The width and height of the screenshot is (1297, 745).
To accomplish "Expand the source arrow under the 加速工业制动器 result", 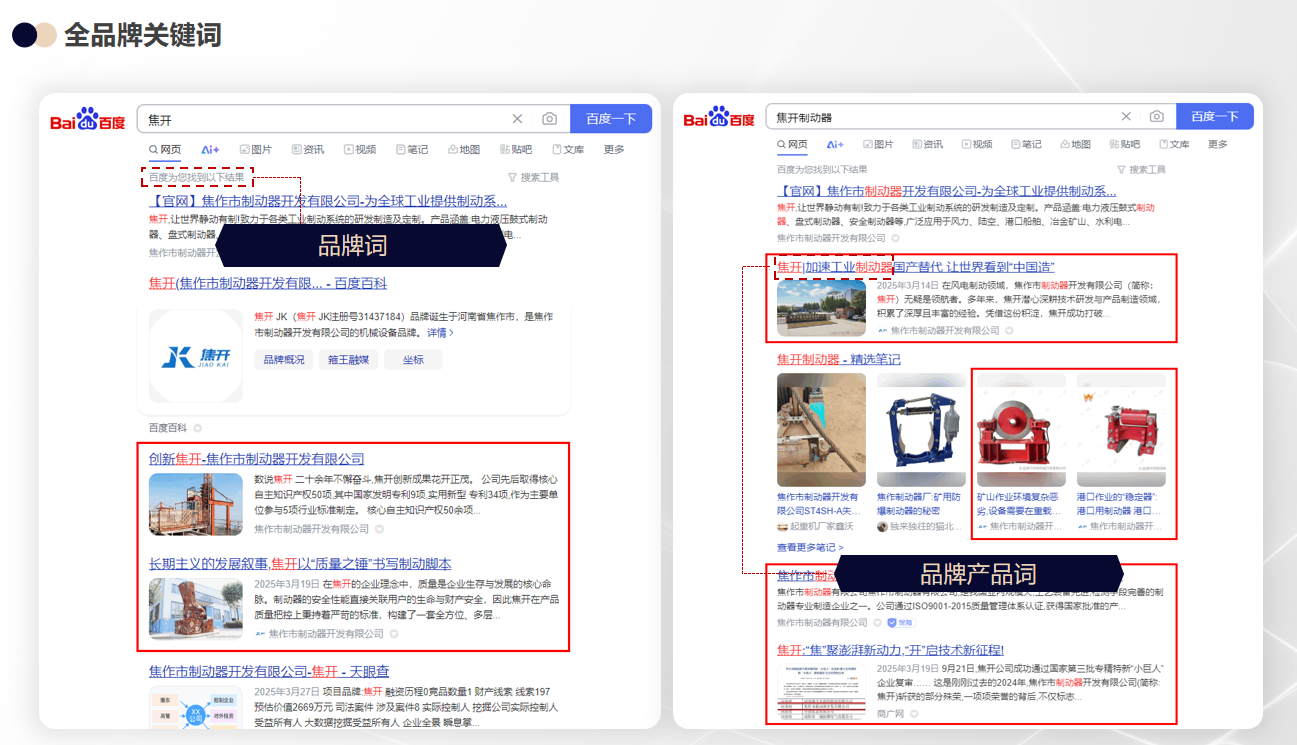I will pos(1009,331).
